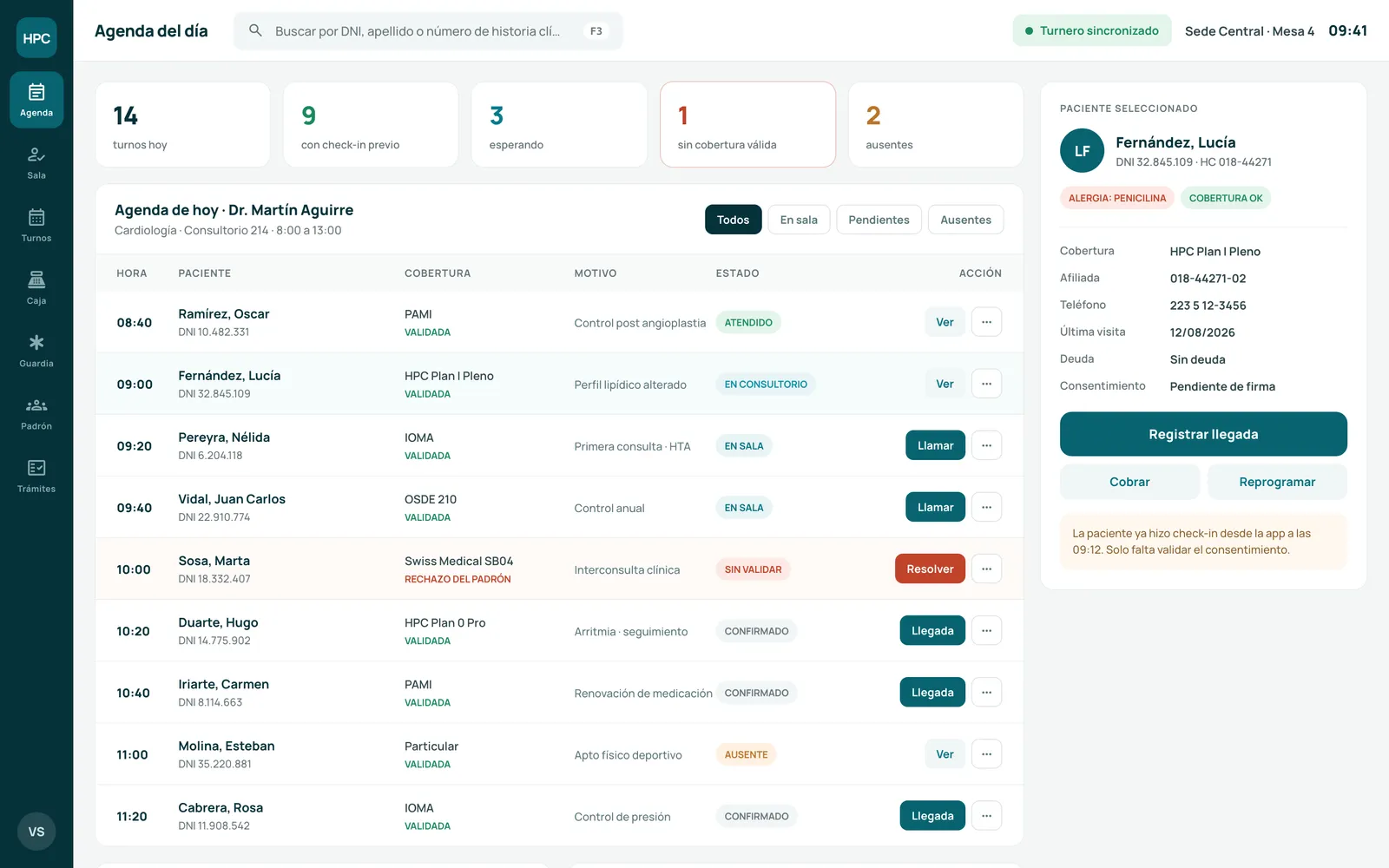The height and width of the screenshot is (868, 1389).
Task: Open more options for Duarte, Hugo
Action: click(986, 630)
